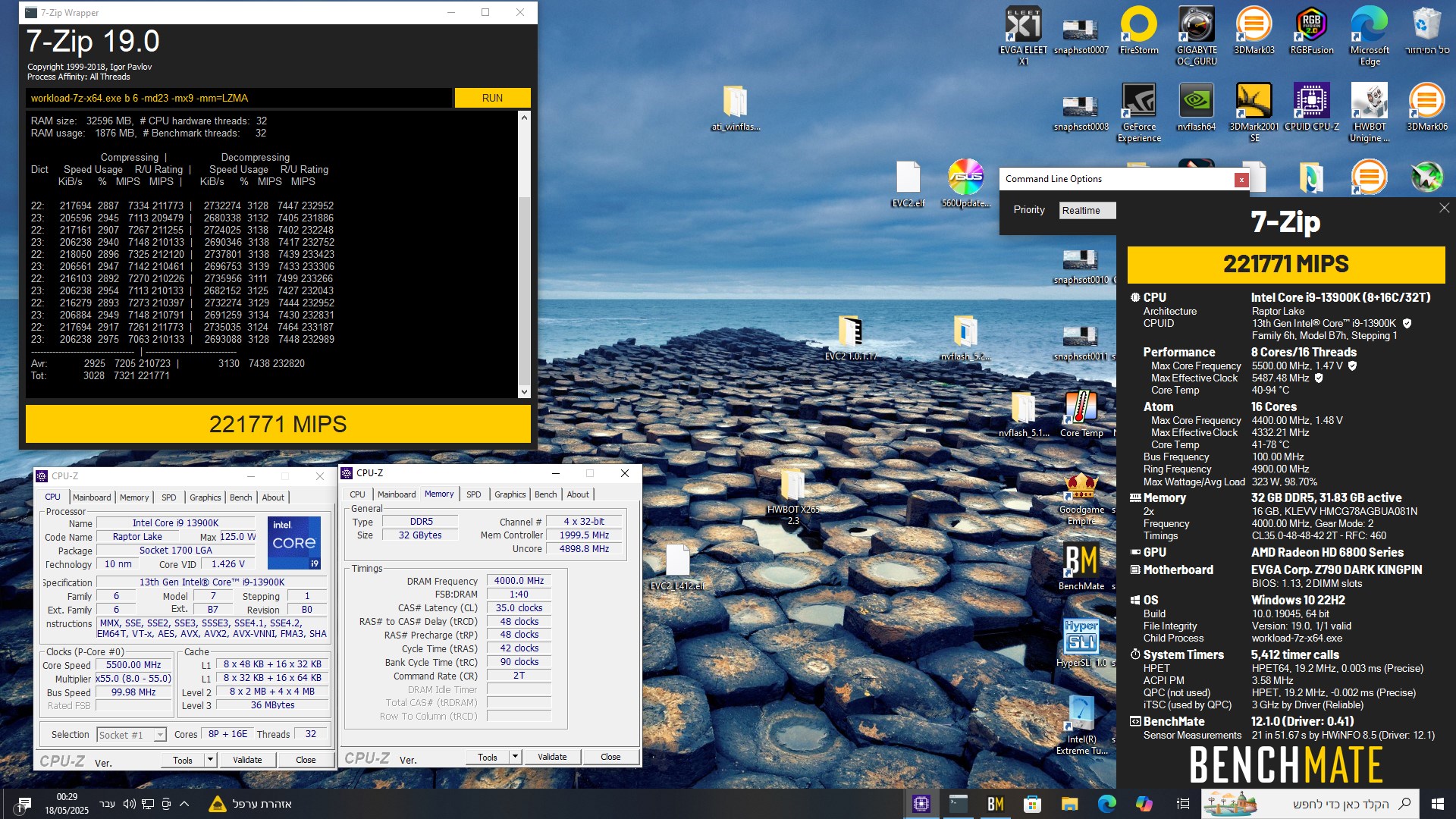The width and height of the screenshot is (1456, 819).
Task: Open Priority dropdown showing Realtime
Action: point(1087,210)
